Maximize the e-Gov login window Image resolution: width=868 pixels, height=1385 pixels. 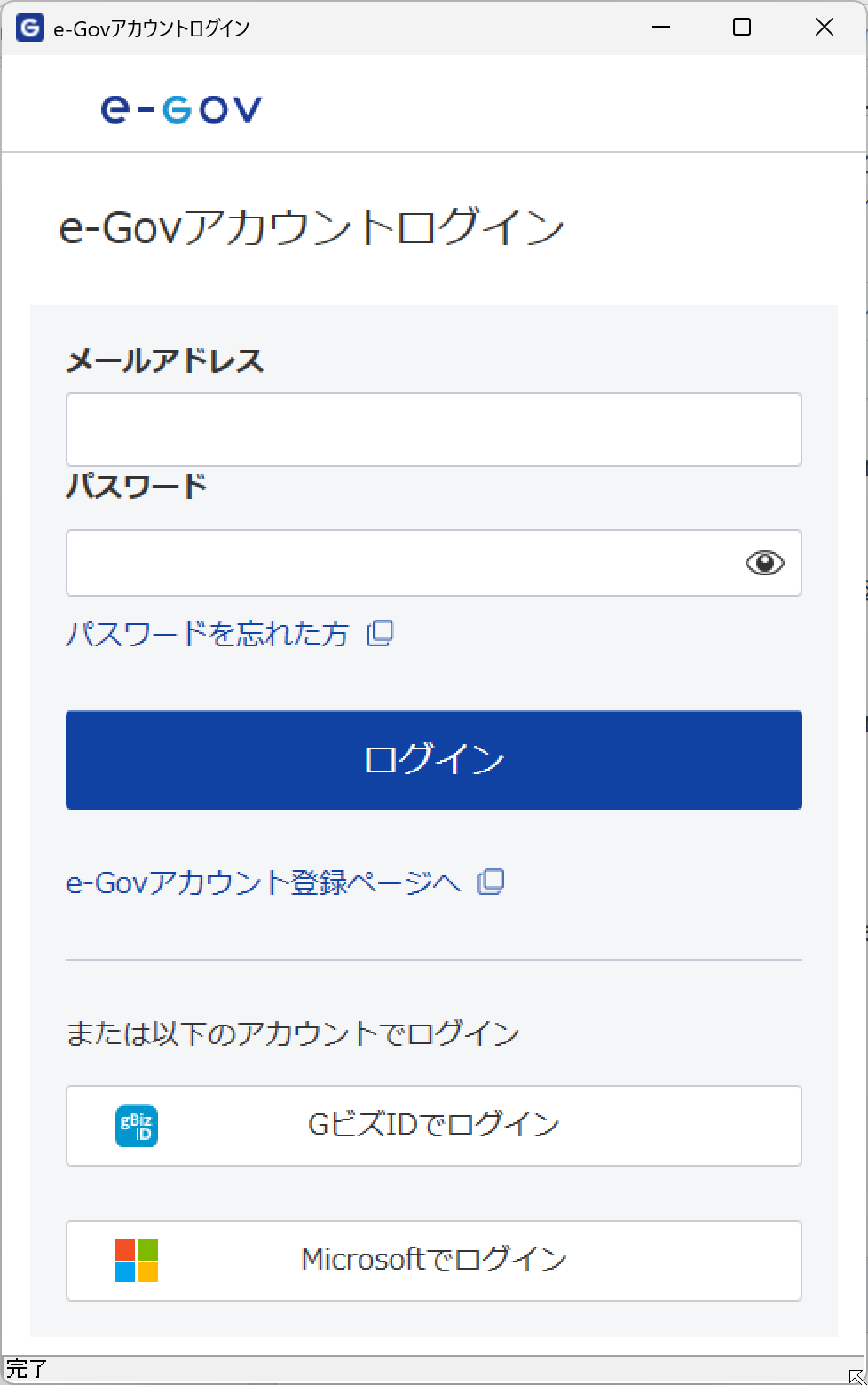click(742, 28)
